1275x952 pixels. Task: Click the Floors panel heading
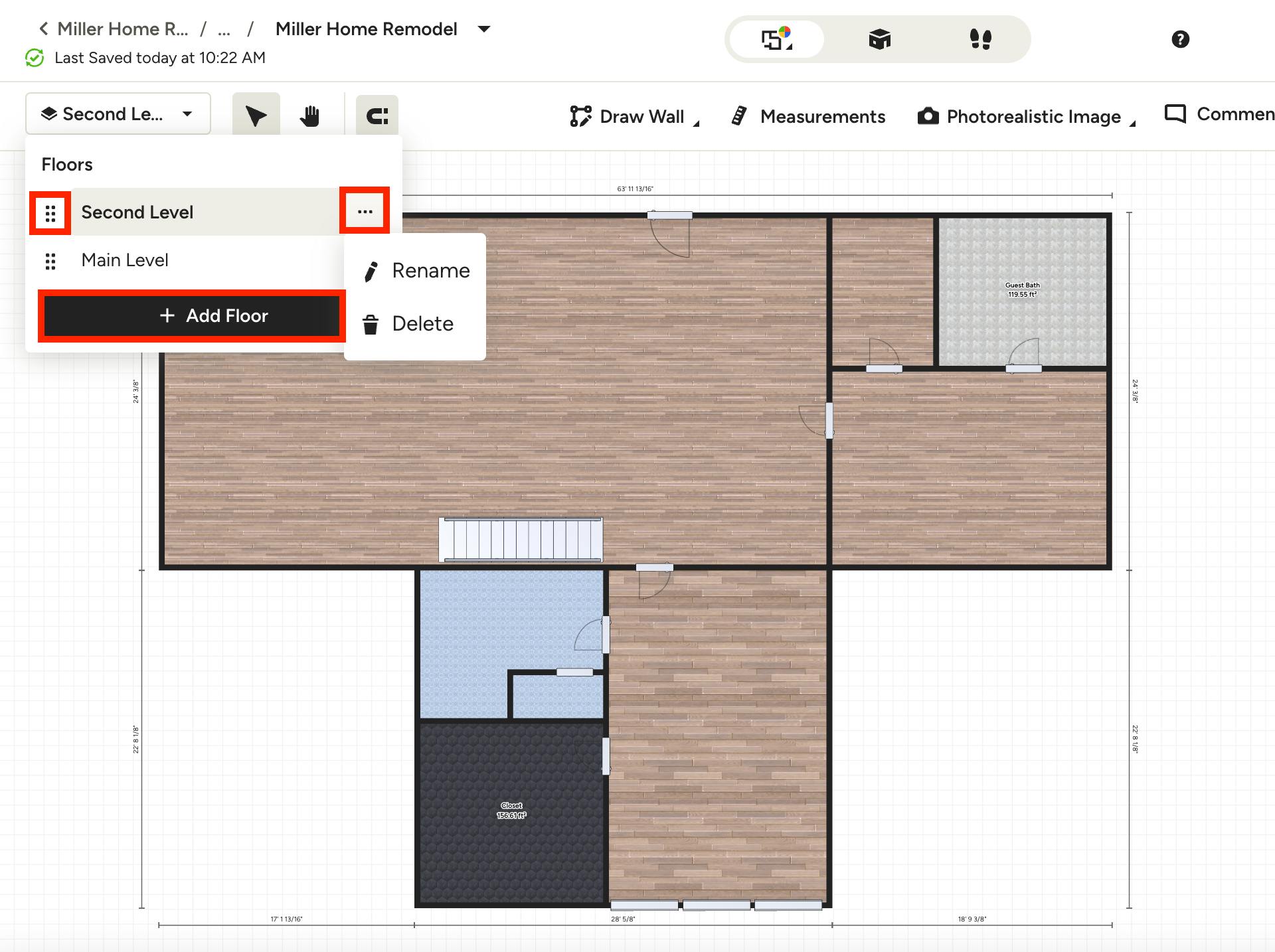pos(67,165)
